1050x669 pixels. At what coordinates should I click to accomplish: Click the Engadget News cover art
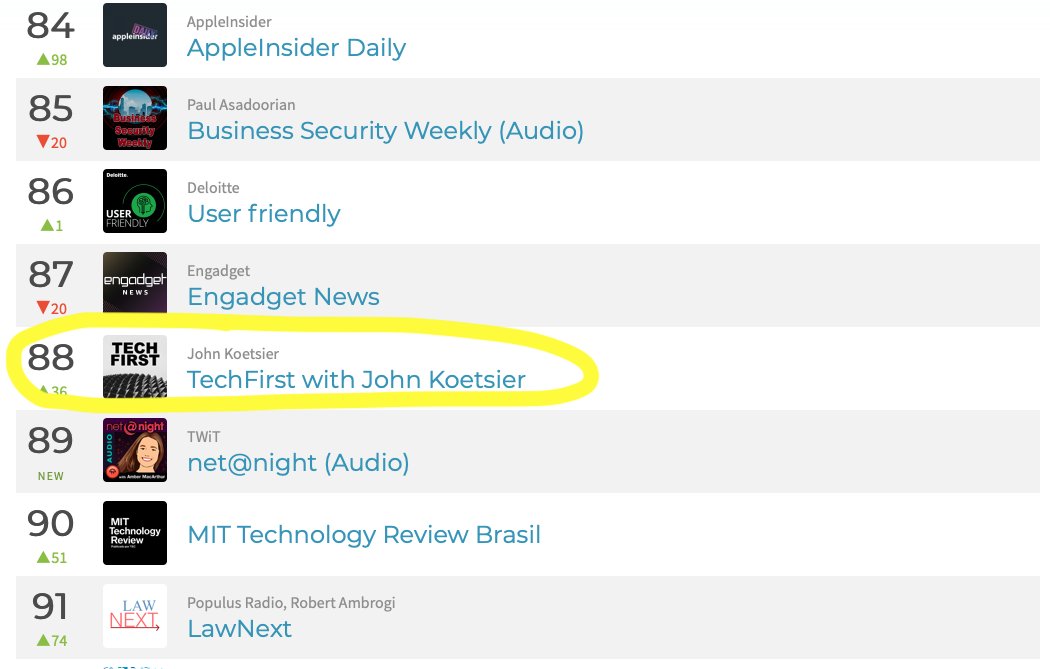tap(135, 283)
